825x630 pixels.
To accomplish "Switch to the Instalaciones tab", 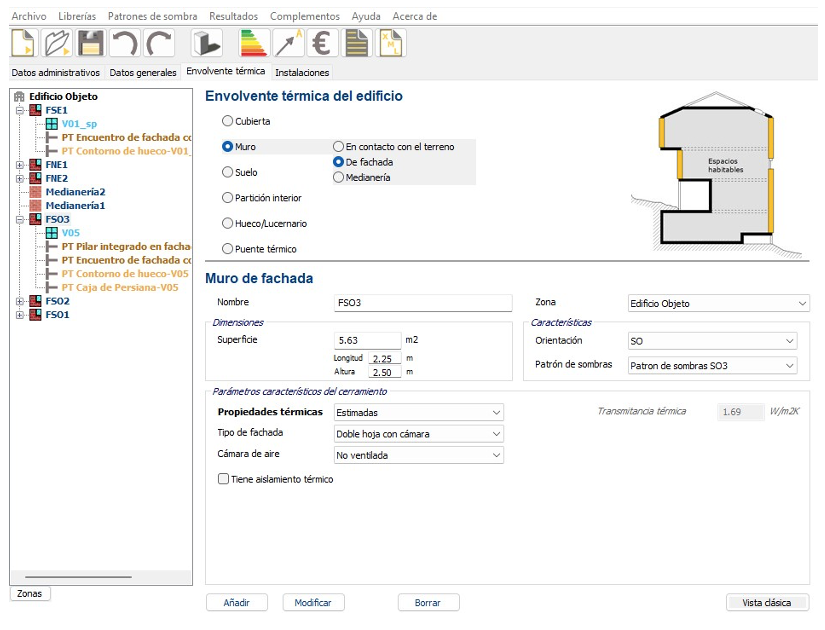I will [302, 72].
